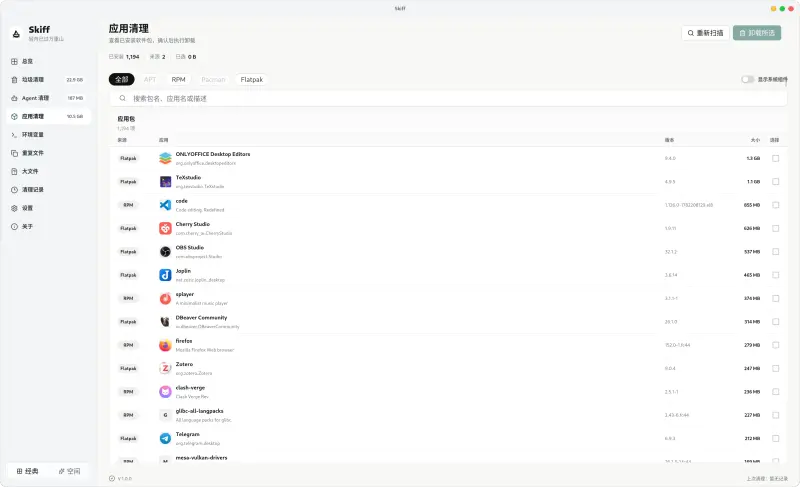This screenshot has width=800, height=487.
Task: Click the Cherry Studio app icon
Action: (165, 228)
